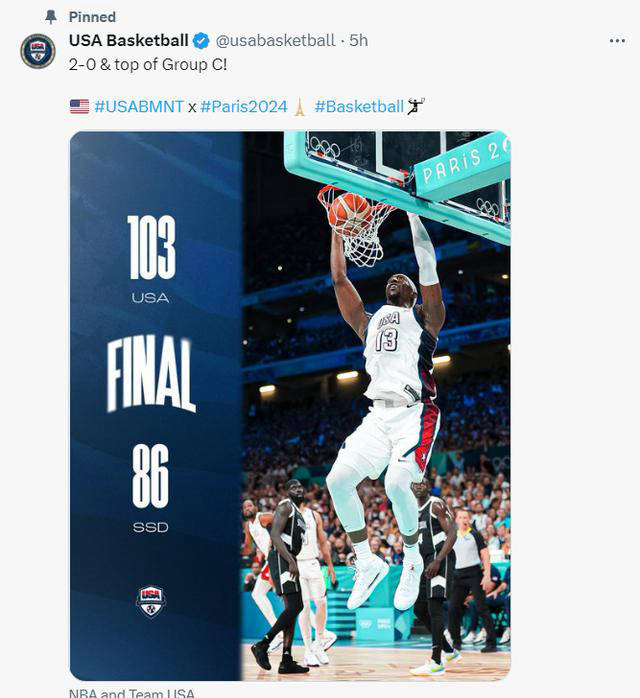Click the handball player emoji after #Basketball
Image resolution: width=640 pixels, height=698 pixels.
pos(416,106)
